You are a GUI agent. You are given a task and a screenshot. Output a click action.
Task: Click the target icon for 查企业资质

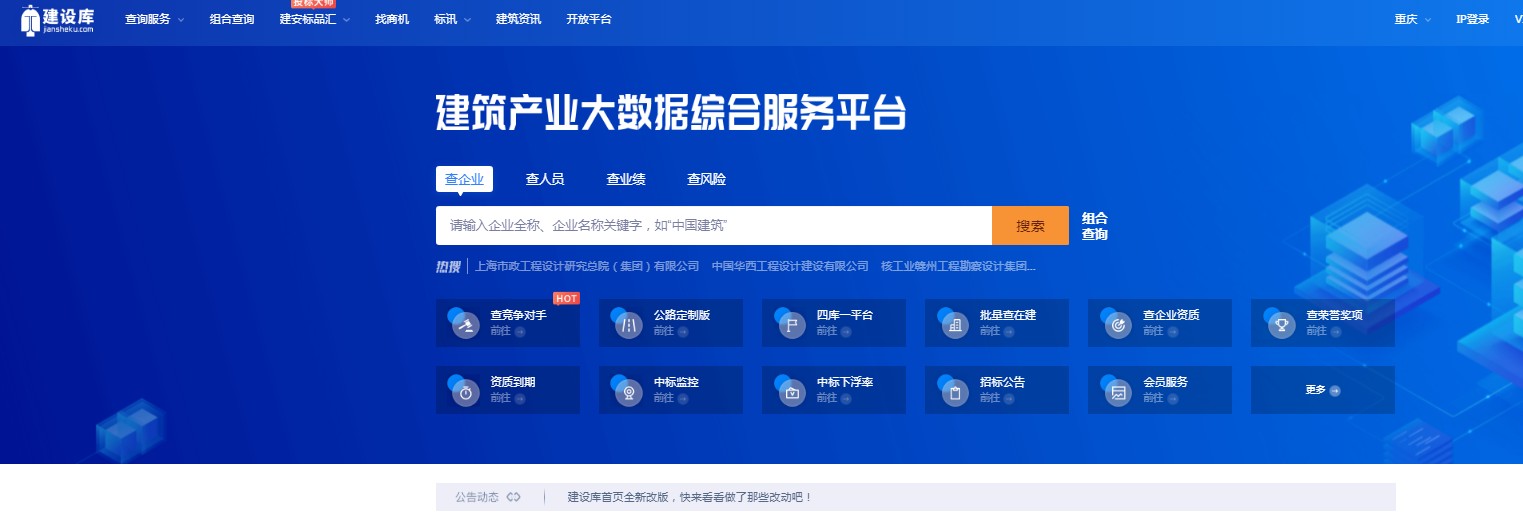(1117, 326)
